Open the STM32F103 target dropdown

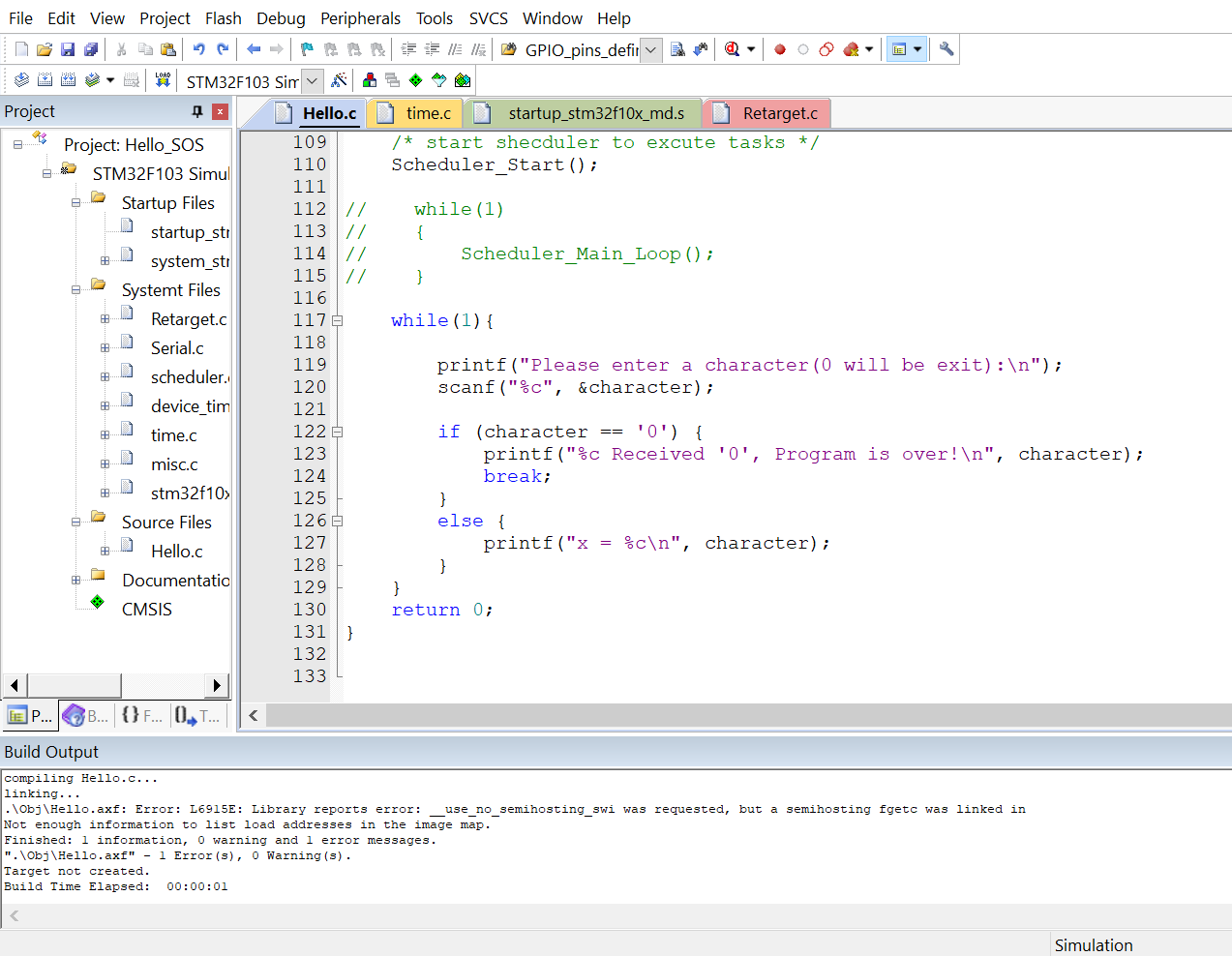click(312, 81)
